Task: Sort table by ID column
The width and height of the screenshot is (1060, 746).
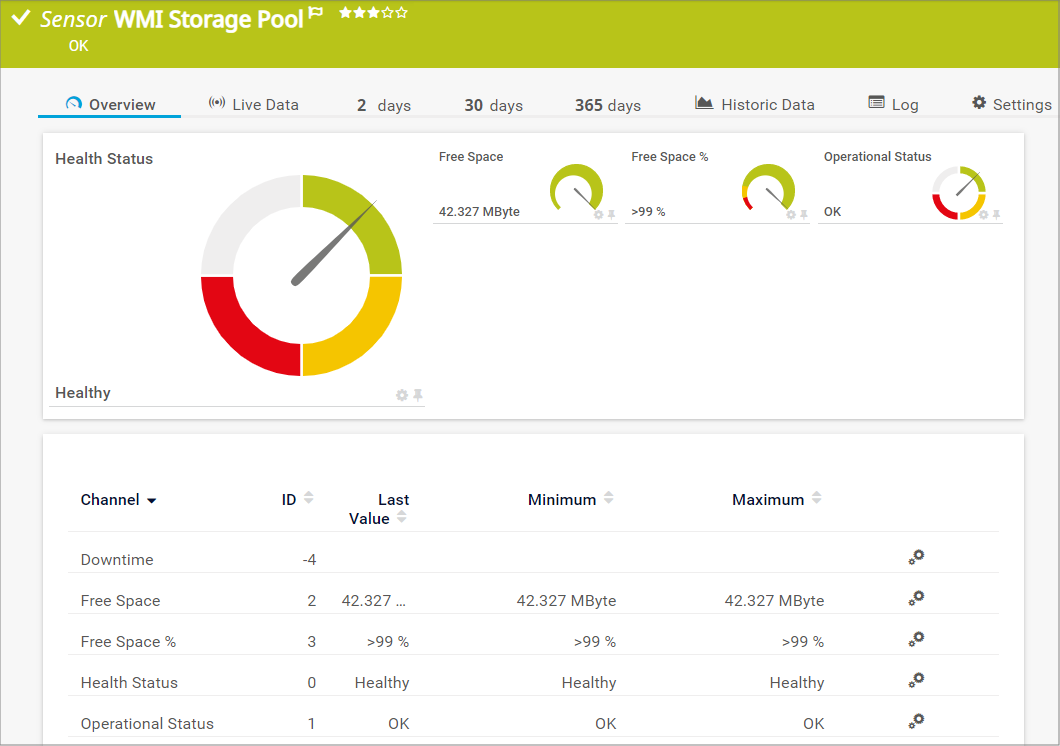Action: click(308, 499)
